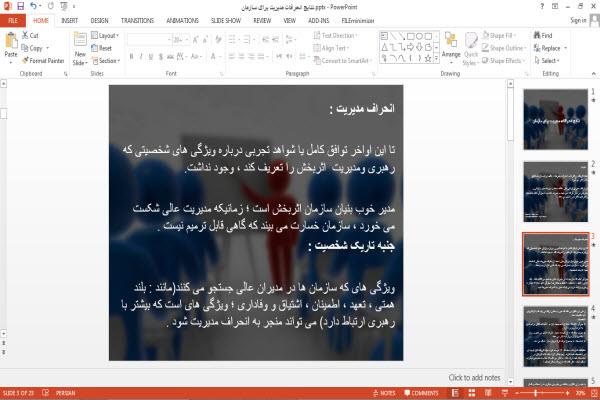Switch to the REVIEW tab
600x400 pixels.
pos(262,21)
